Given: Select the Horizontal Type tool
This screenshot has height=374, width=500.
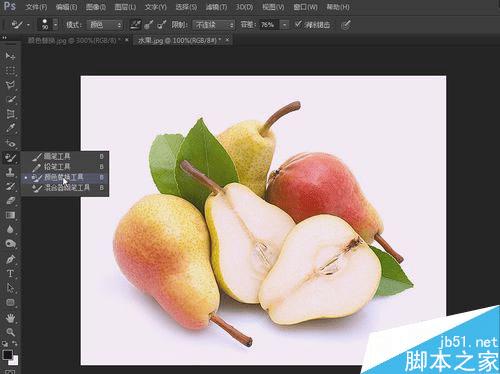Looking at the screenshot, I should point(10,273).
